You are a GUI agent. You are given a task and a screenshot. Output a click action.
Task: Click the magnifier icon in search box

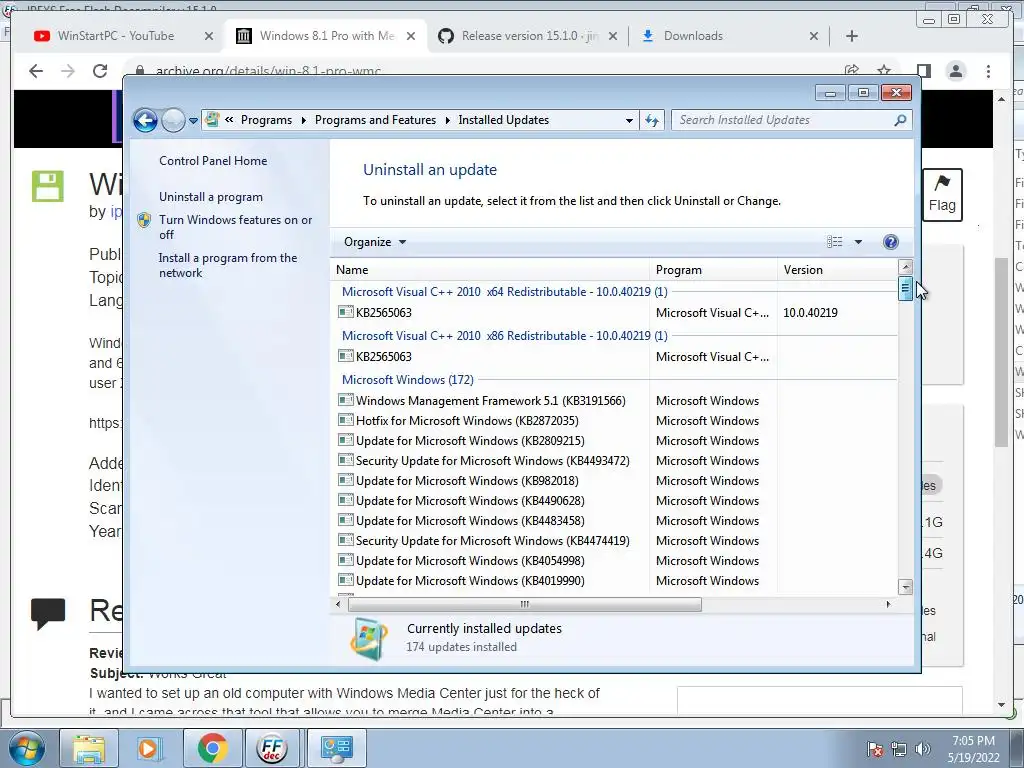coord(901,120)
